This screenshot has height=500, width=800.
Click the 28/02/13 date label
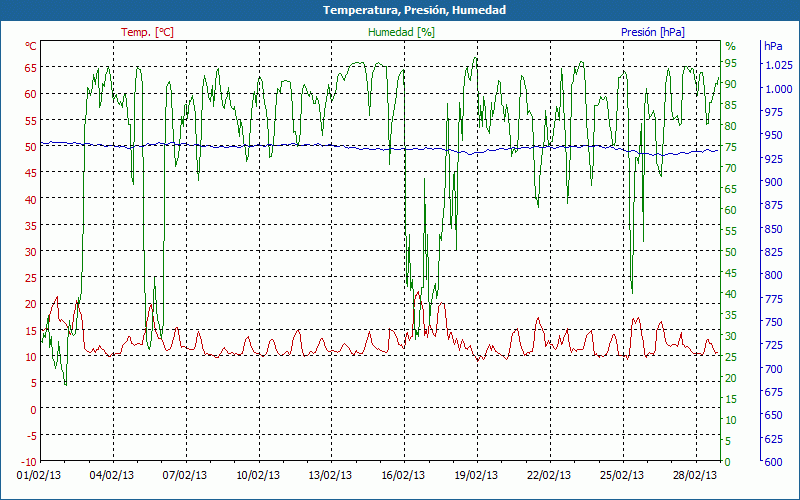tap(695, 476)
